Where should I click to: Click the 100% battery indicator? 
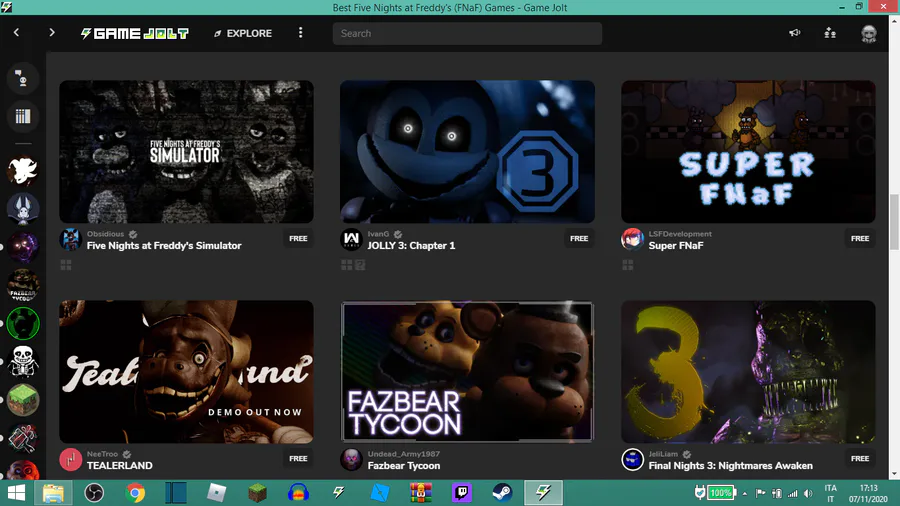(721, 493)
